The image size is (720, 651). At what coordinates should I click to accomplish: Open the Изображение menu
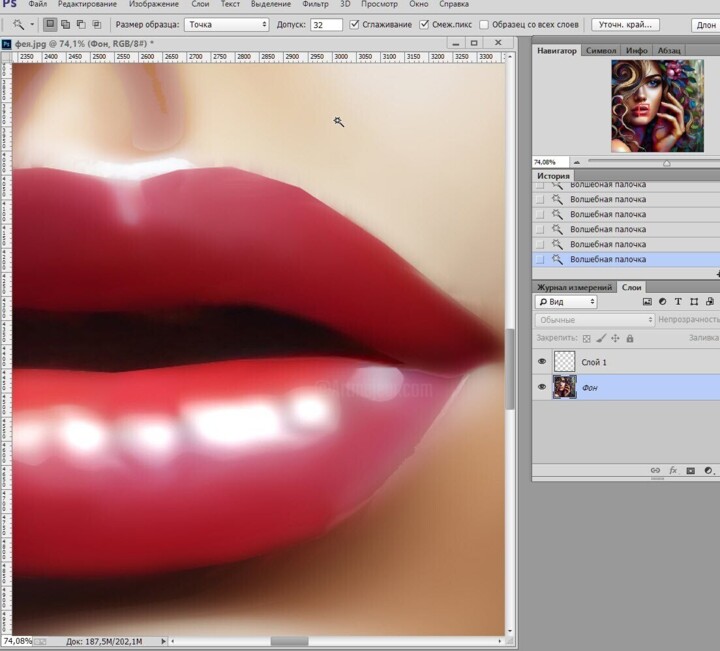(154, 4)
